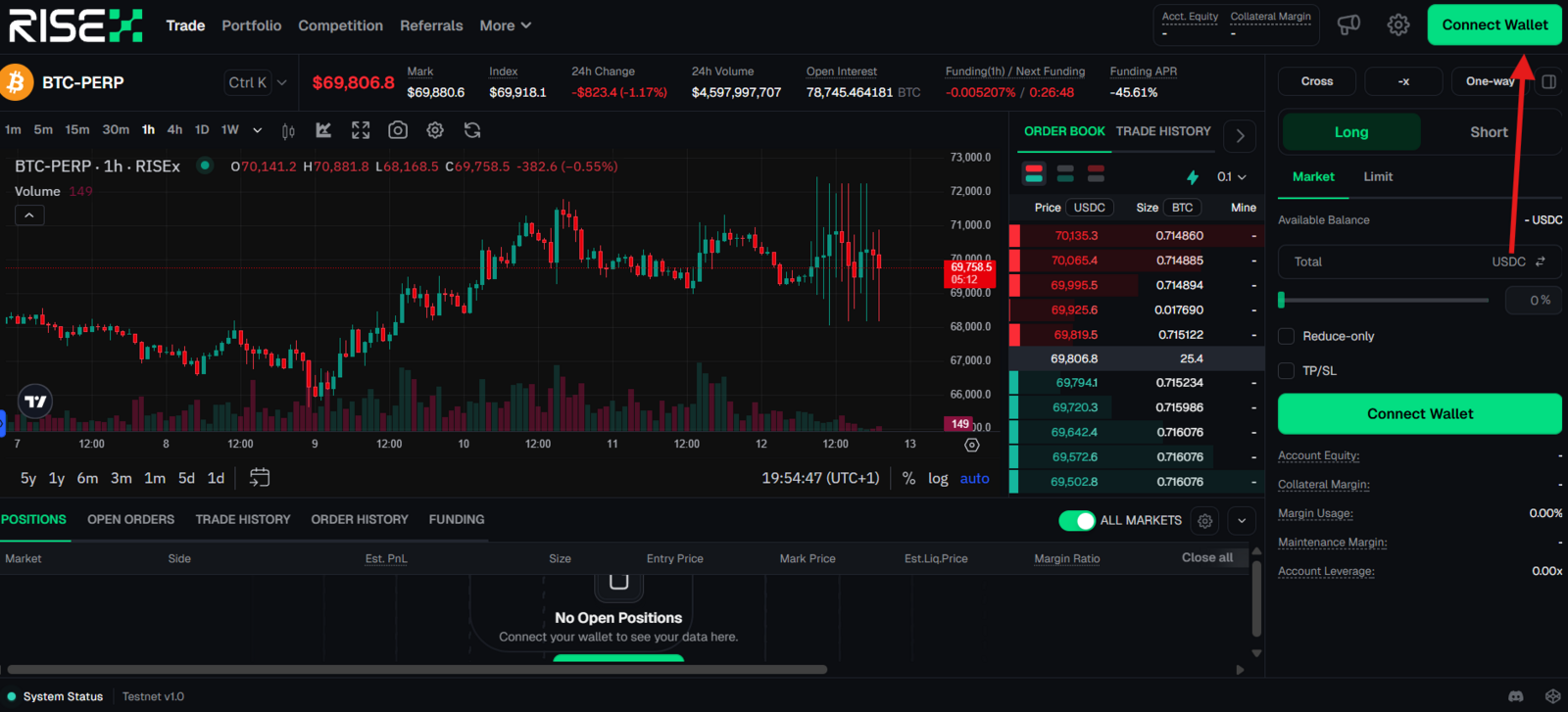Swap Total currency with arrows icon

click(x=1541, y=261)
